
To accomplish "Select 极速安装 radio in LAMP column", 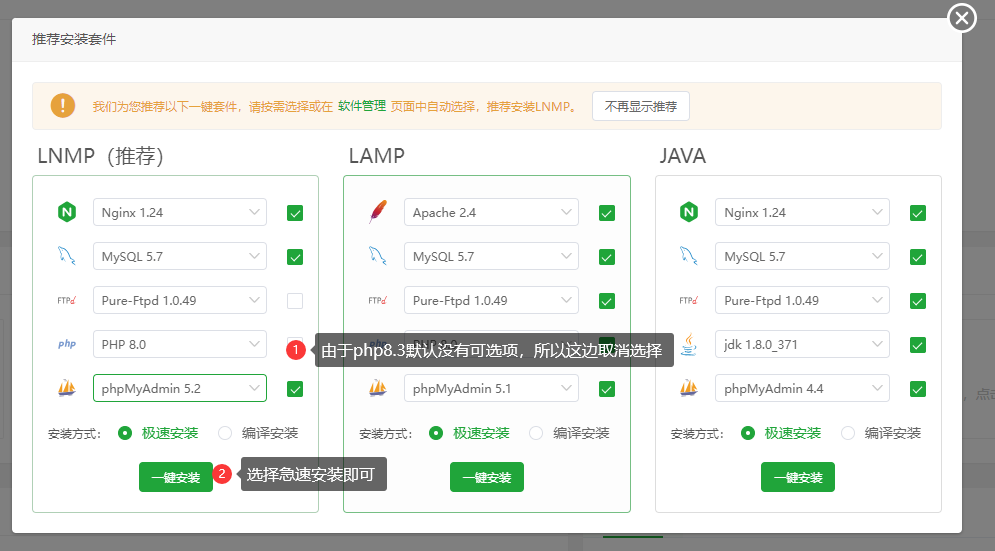I will (x=436, y=433).
